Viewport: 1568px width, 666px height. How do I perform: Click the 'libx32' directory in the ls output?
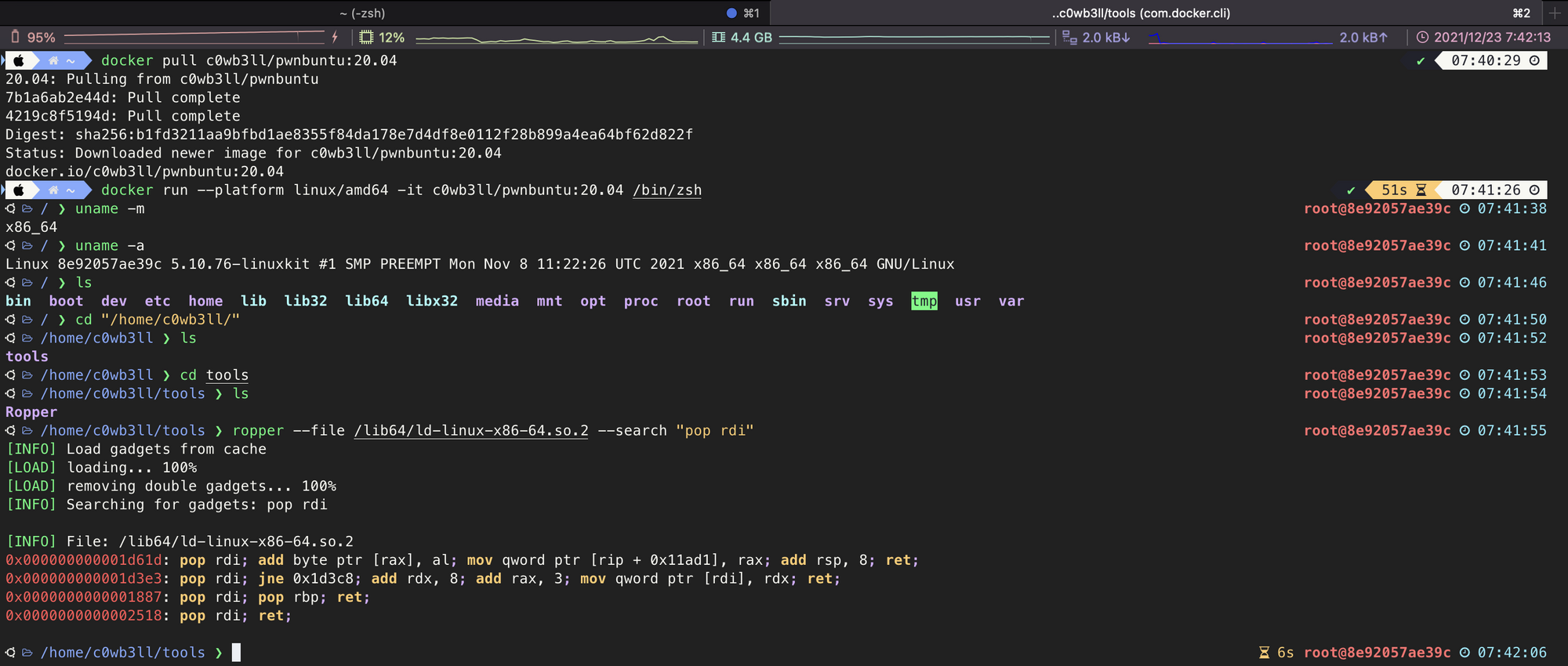point(432,301)
